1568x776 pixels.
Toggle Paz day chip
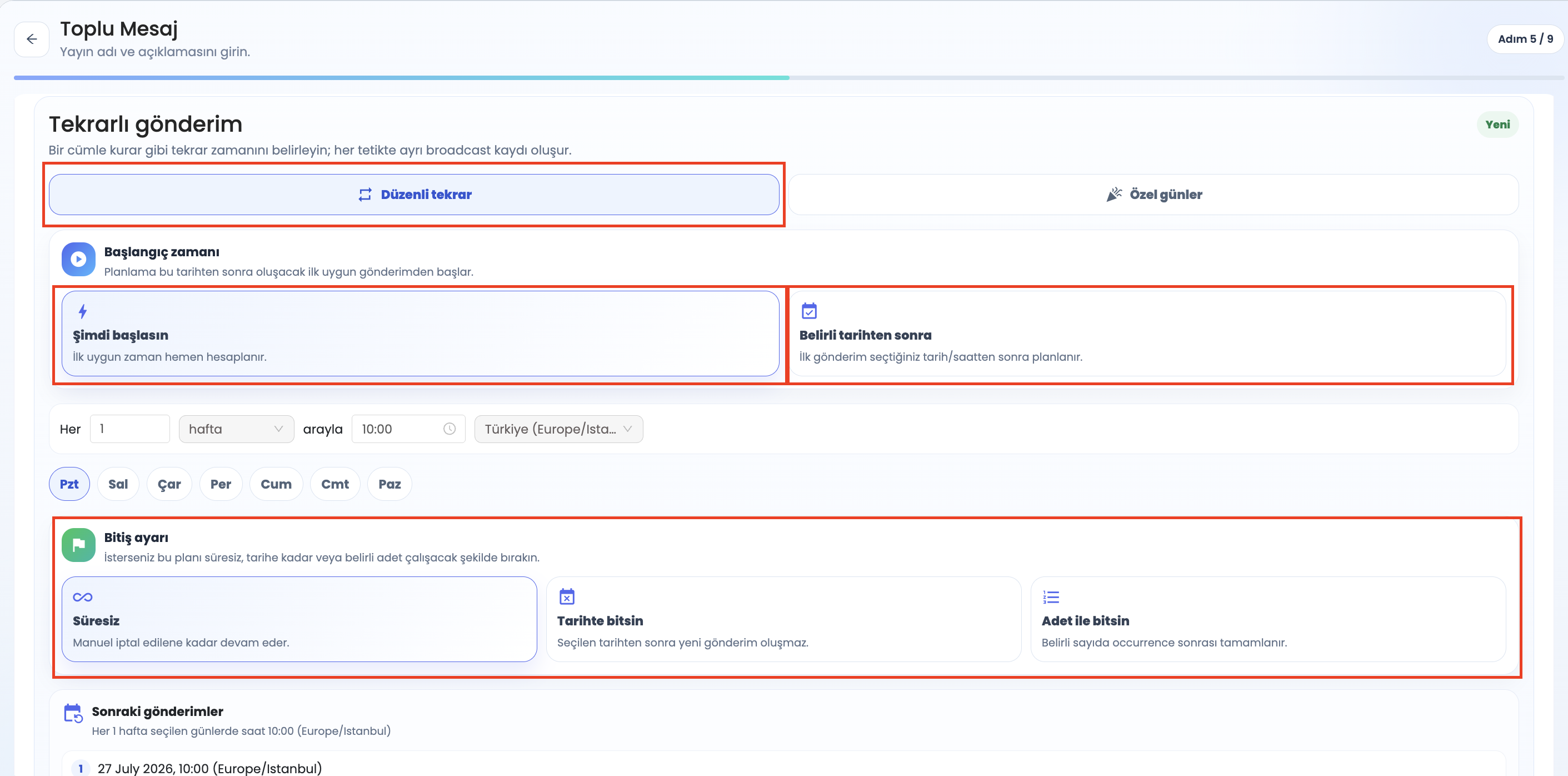(389, 484)
